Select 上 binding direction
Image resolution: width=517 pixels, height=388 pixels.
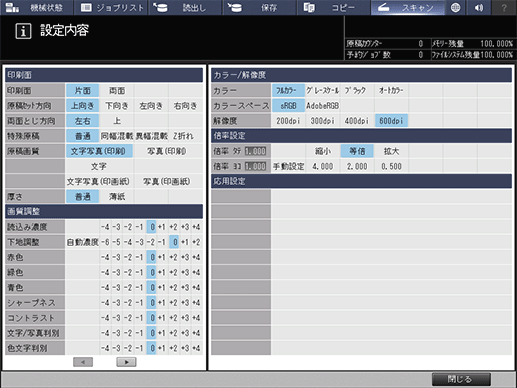tap(117, 121)
